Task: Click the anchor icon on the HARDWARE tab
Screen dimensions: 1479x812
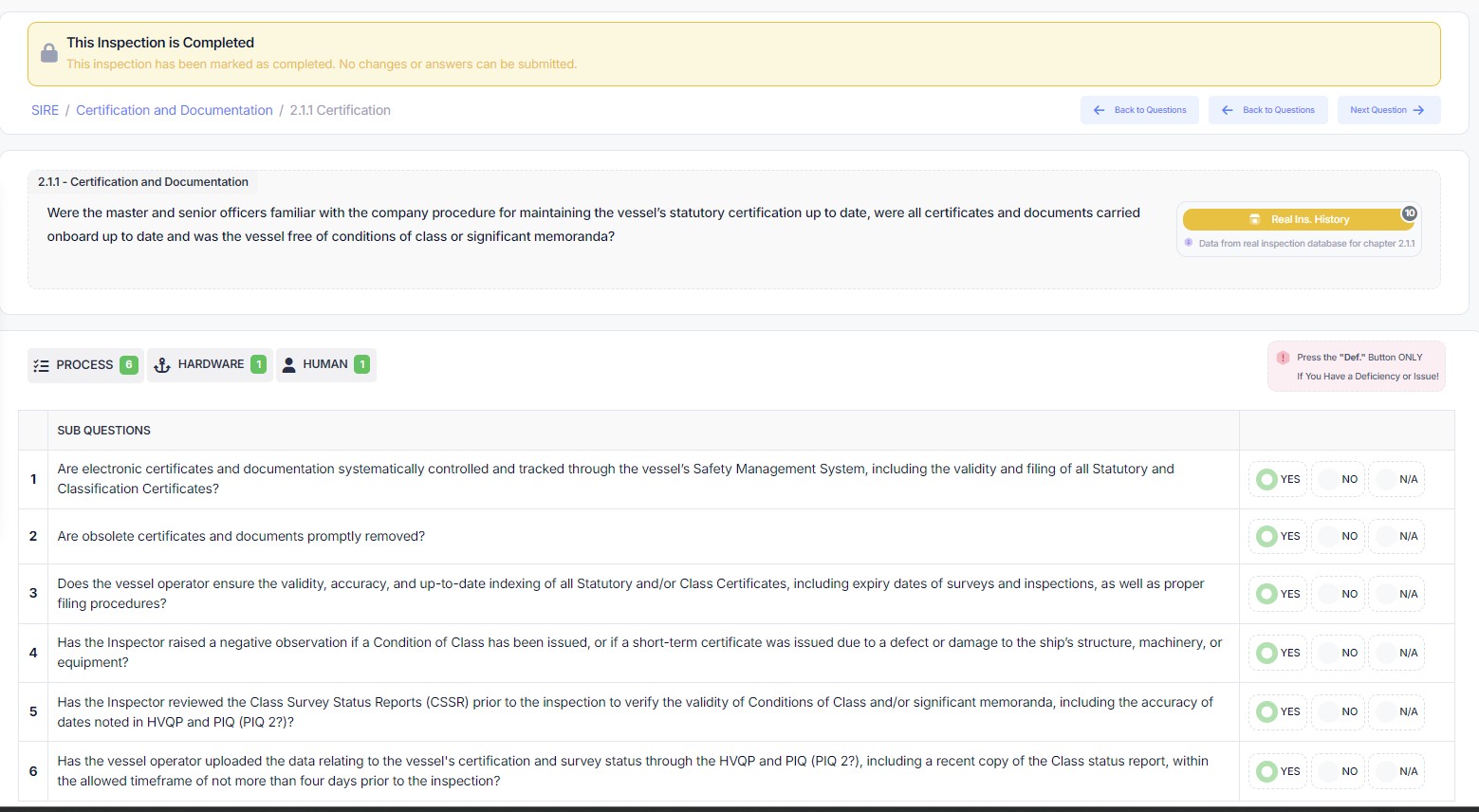Action: pos(162,365)
